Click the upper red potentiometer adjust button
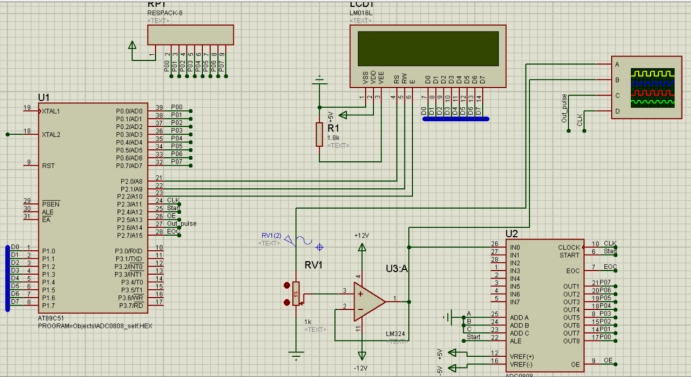 [287, 286]
